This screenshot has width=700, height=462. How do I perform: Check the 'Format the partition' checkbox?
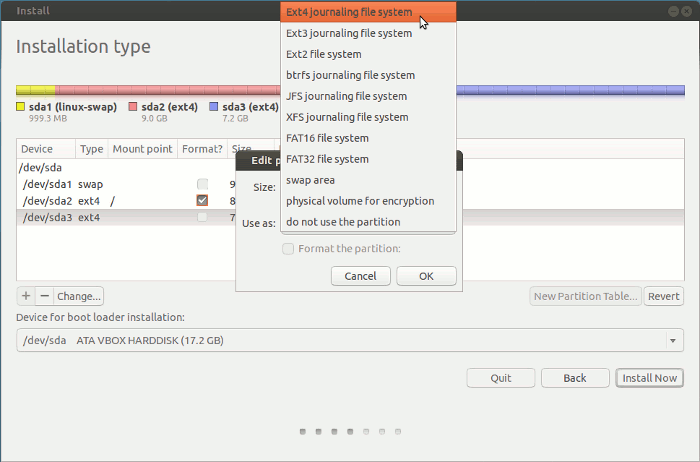tap(289, 249)
